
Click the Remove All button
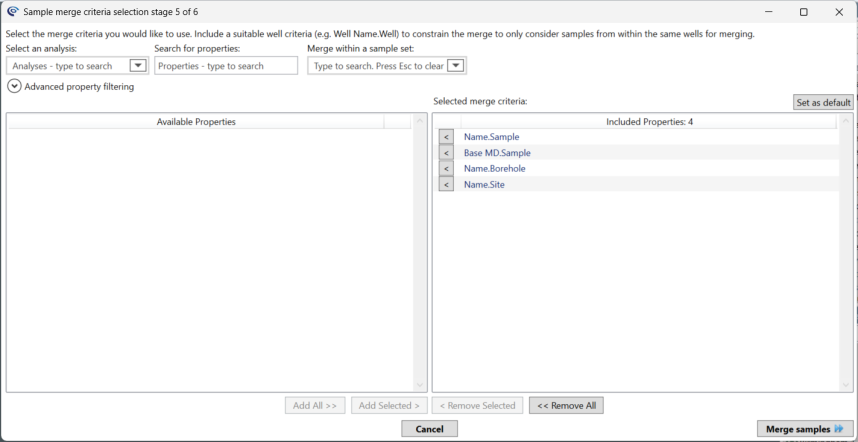click(566, 405)
